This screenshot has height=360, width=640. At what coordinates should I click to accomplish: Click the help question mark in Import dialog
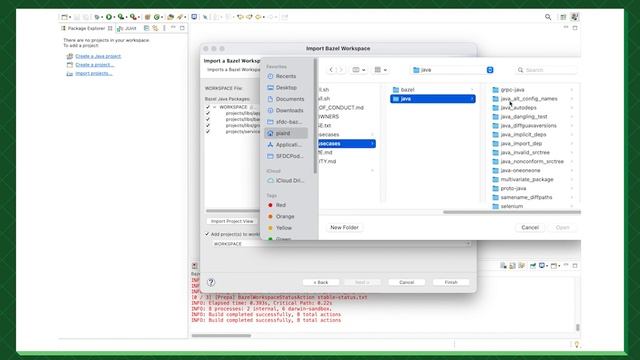[x=211, y=282]
